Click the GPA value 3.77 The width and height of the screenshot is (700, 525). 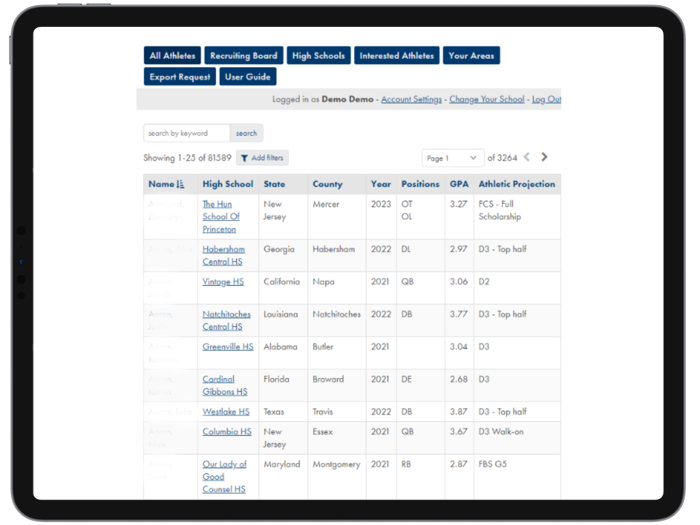coord(458,314)
